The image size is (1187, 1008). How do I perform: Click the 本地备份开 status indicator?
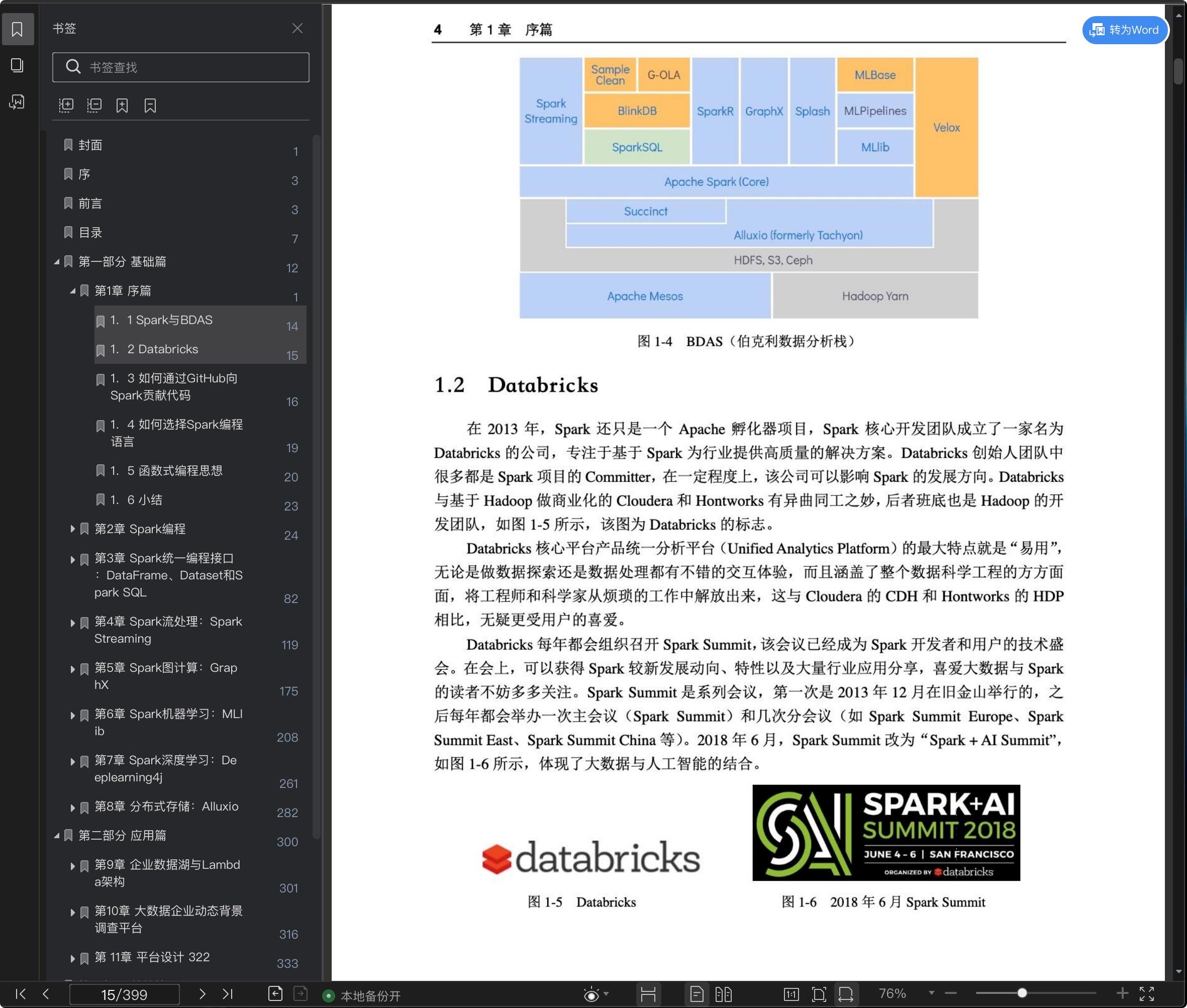click(362, 996)
